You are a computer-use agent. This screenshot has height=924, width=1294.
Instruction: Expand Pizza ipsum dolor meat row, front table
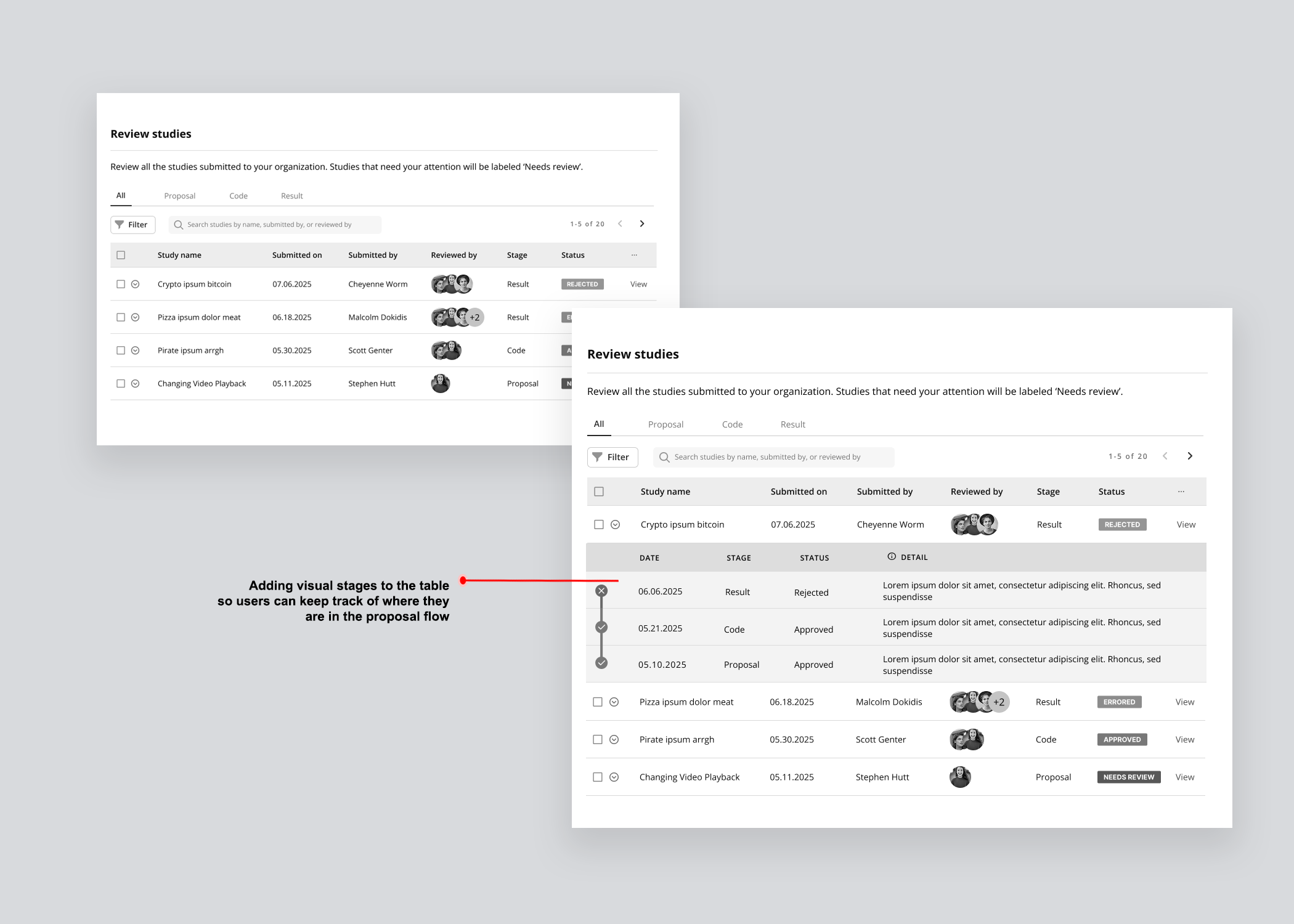(x=614, y=702)
